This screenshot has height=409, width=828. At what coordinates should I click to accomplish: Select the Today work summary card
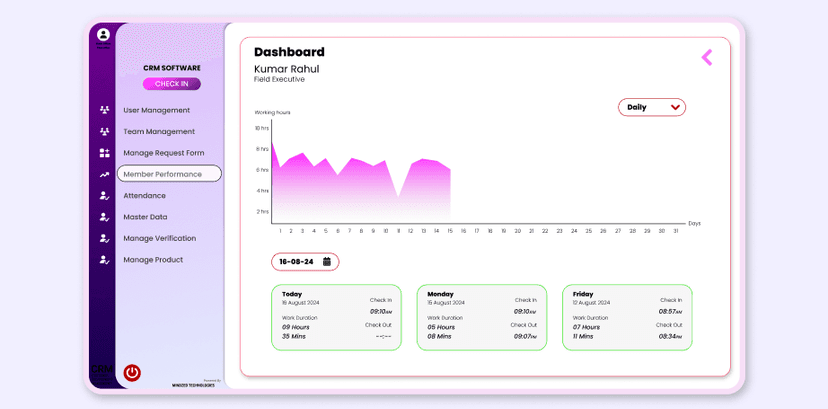pos(336,317)
